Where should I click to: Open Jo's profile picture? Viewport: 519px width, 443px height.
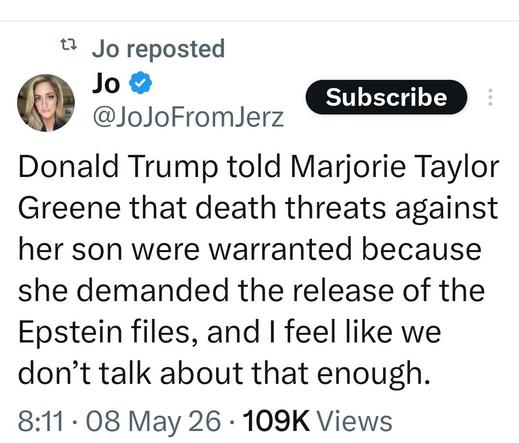(46, 103)
